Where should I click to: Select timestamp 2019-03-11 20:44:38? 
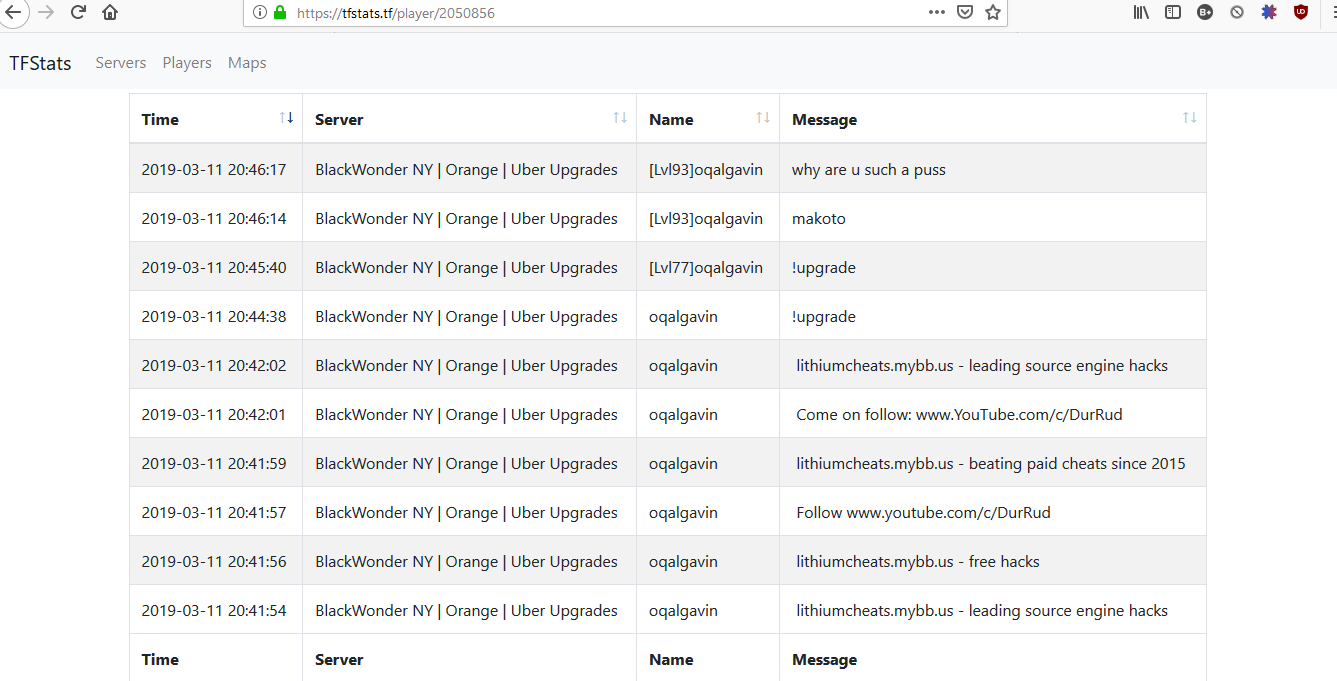(214, 316)
